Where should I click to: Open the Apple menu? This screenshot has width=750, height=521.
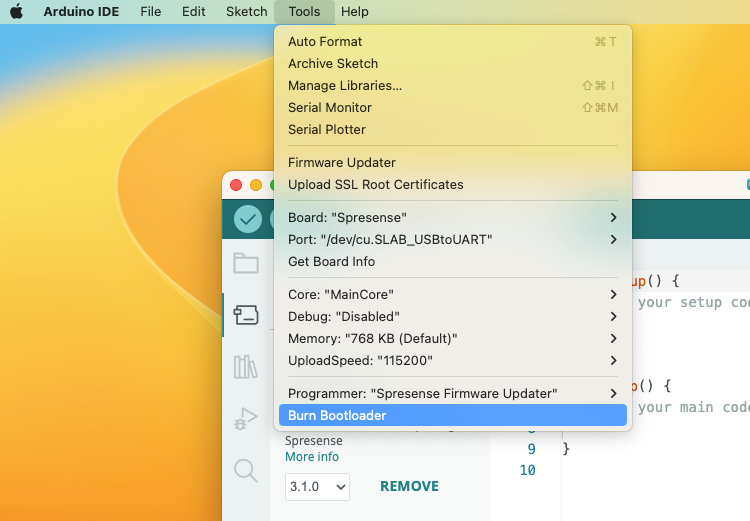pyautogui.click(x=16, y=11)
